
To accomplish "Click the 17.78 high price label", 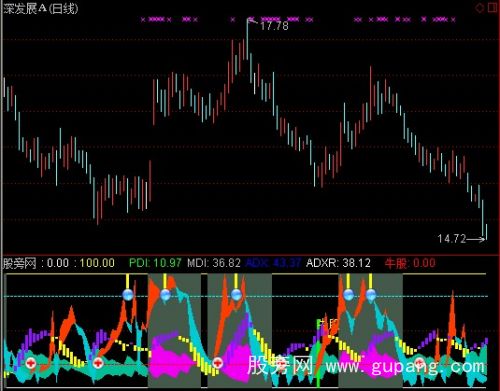I will pyautogui.click(x=274, y=26).
